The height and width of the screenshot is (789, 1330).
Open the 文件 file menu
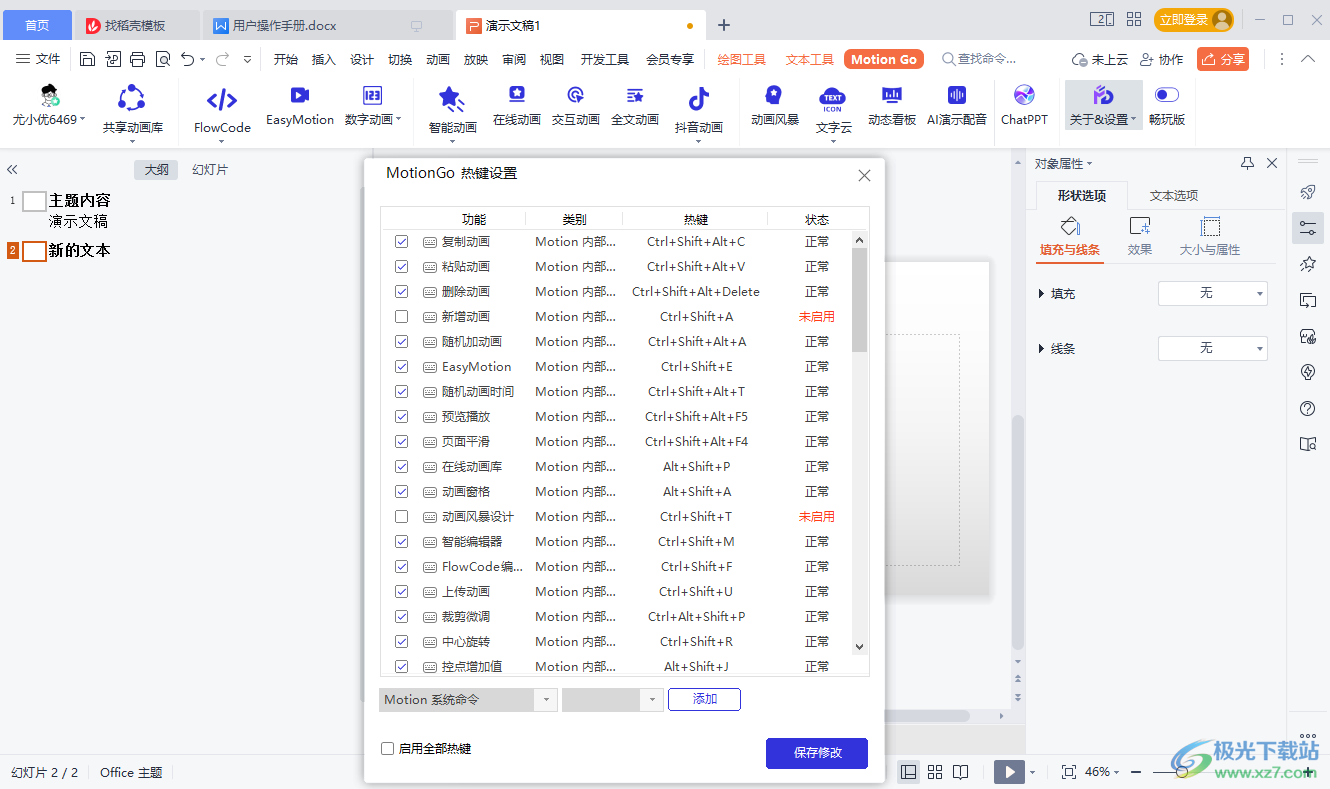click(x=38, y=59)
